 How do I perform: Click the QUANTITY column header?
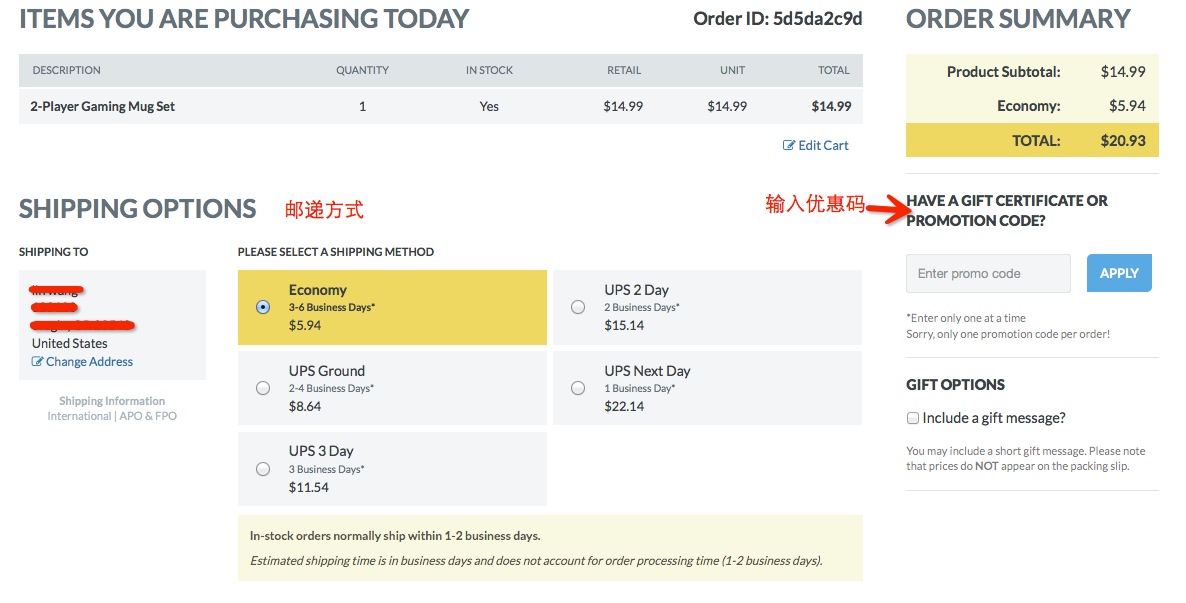click(362, 71)
